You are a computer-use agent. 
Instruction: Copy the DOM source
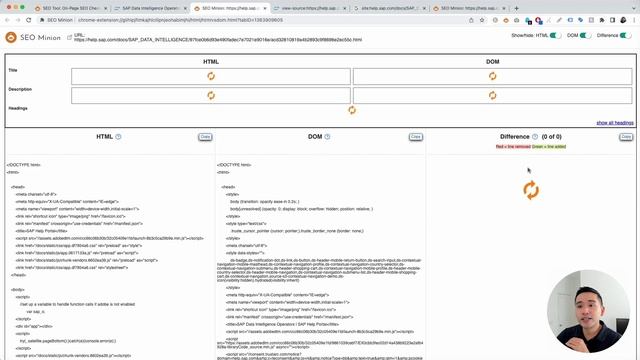click(x=416, y=137)
